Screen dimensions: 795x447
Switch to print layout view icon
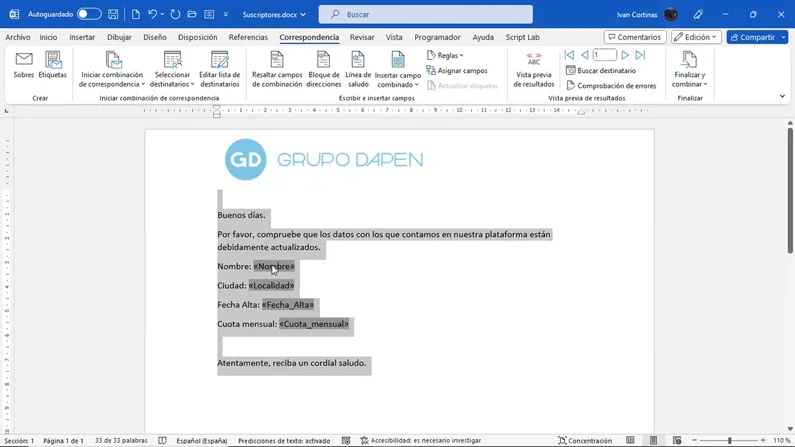pos(653,440)
